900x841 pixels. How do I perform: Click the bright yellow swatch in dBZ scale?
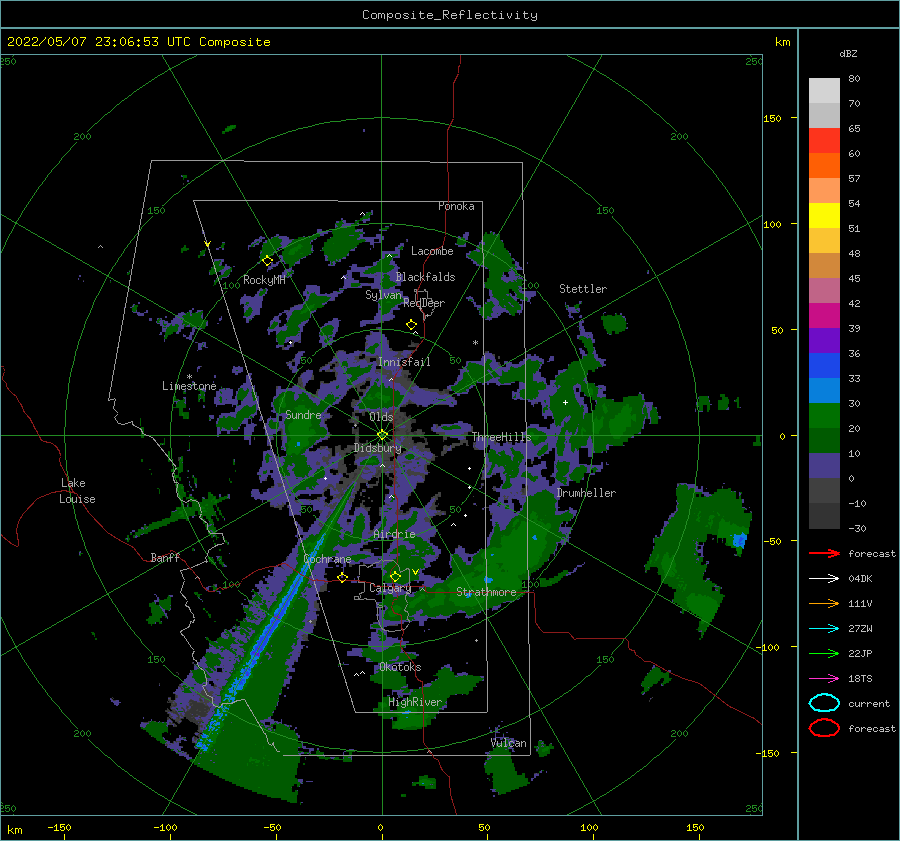(x=824, y=216)
